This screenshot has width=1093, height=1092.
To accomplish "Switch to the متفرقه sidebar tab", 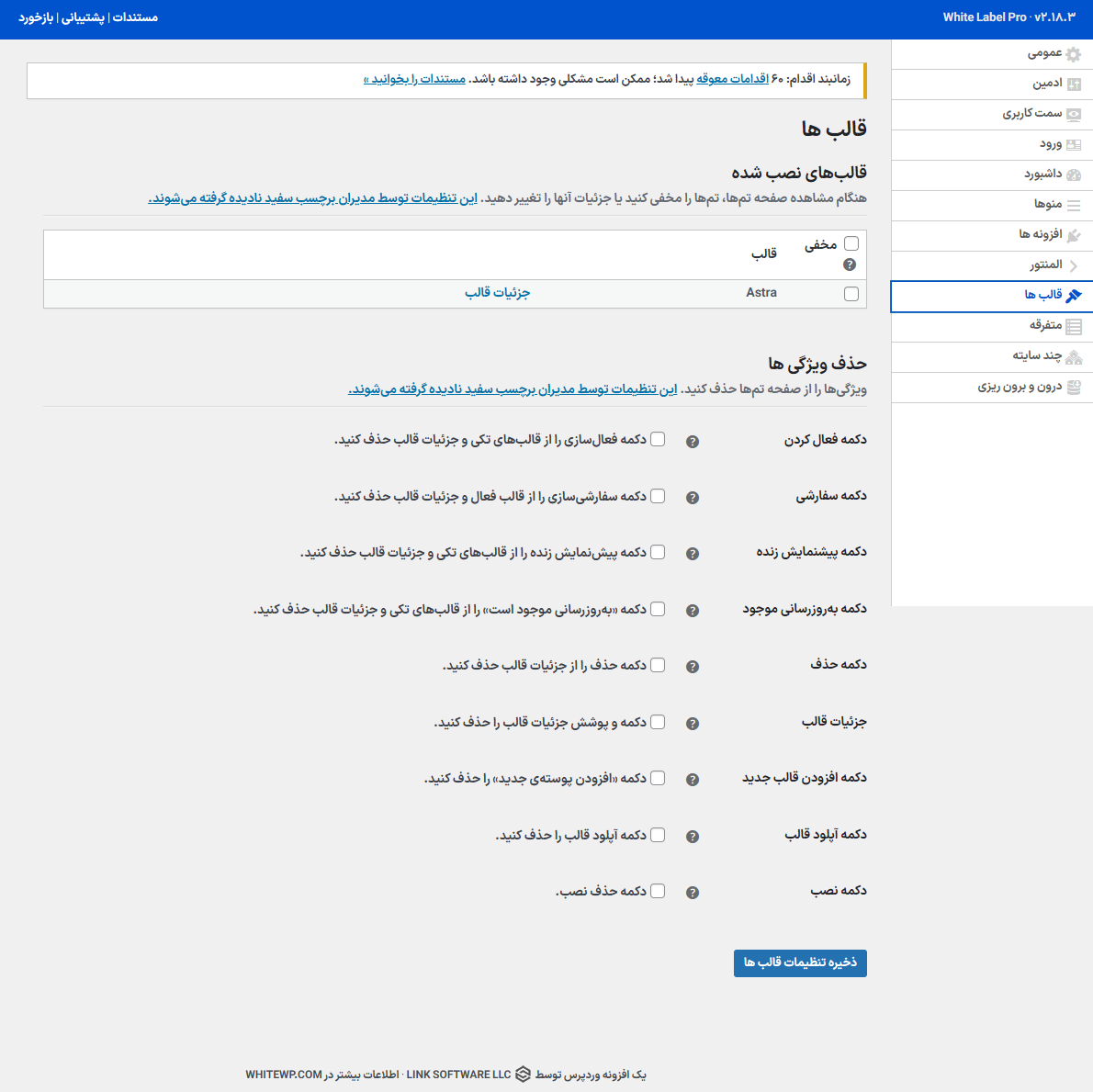I will [1045, 325].
